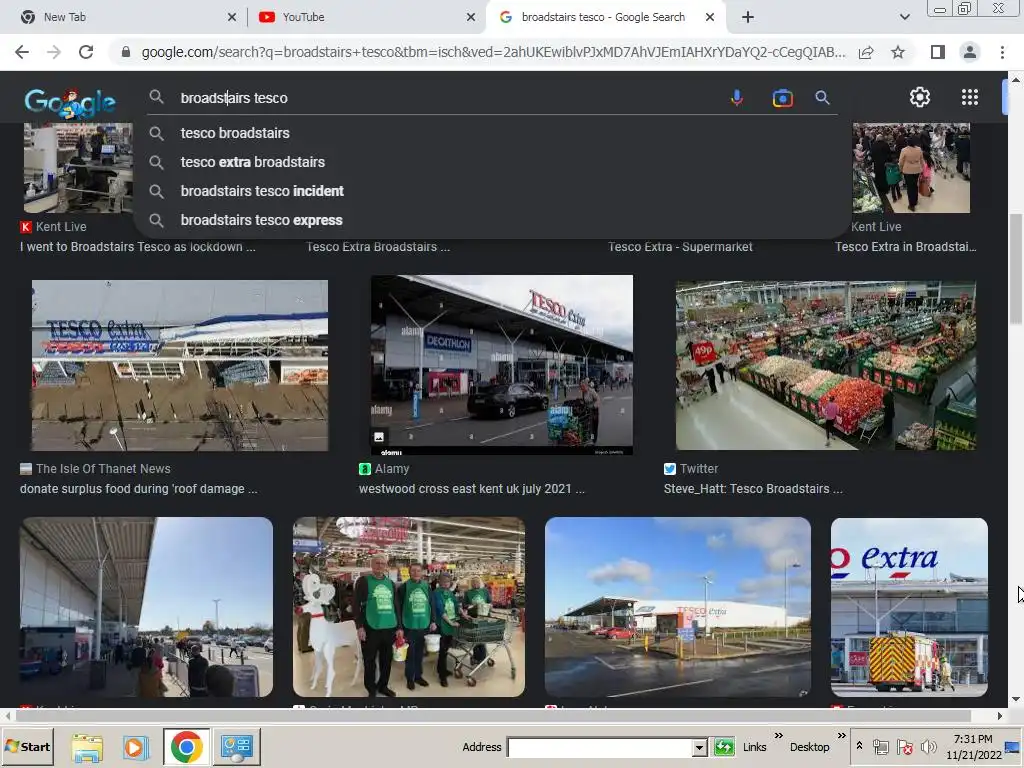Close the New Tab tab
Viewport: 1024px width, 768px height.
pyautogui.click(x=232, y=17)
